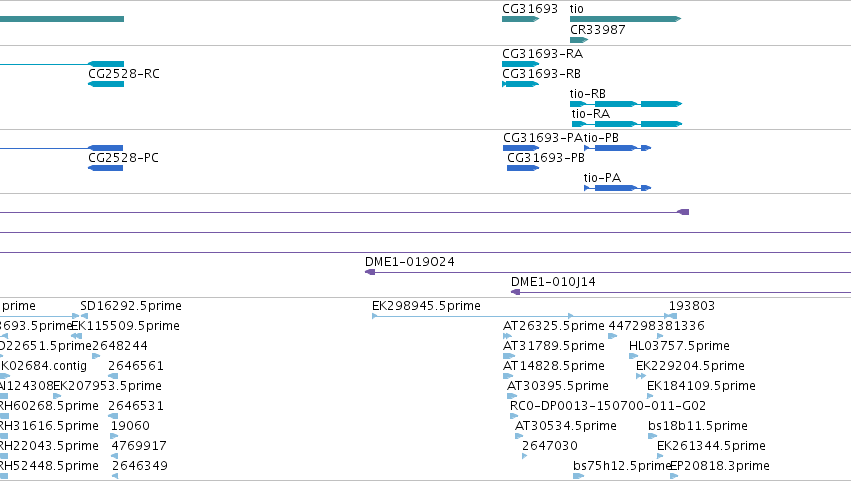Click EST label EK115509.5prime
The width and height of the screenshot is (851, 481).
pos(125,326)
